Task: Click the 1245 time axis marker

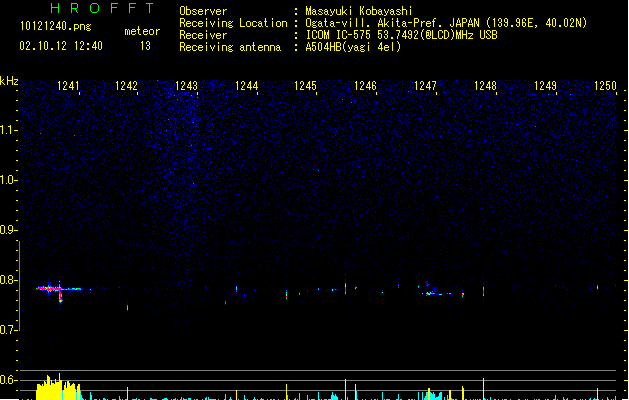Action: click(305, 86)
